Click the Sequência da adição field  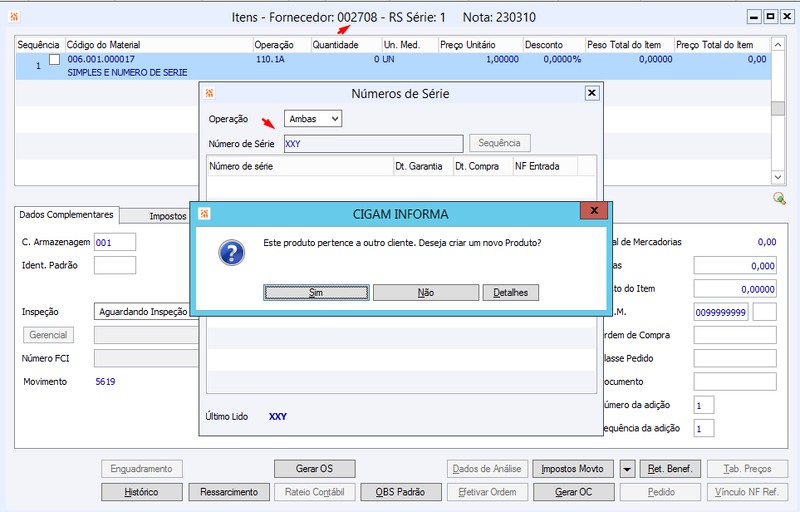point(704,428)
